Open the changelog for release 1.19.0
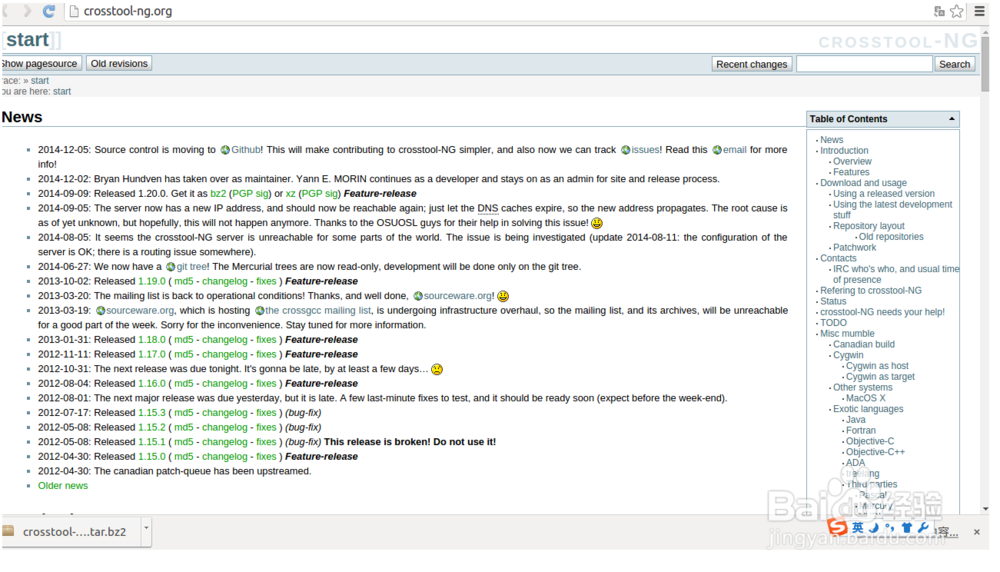 [224, 281]
